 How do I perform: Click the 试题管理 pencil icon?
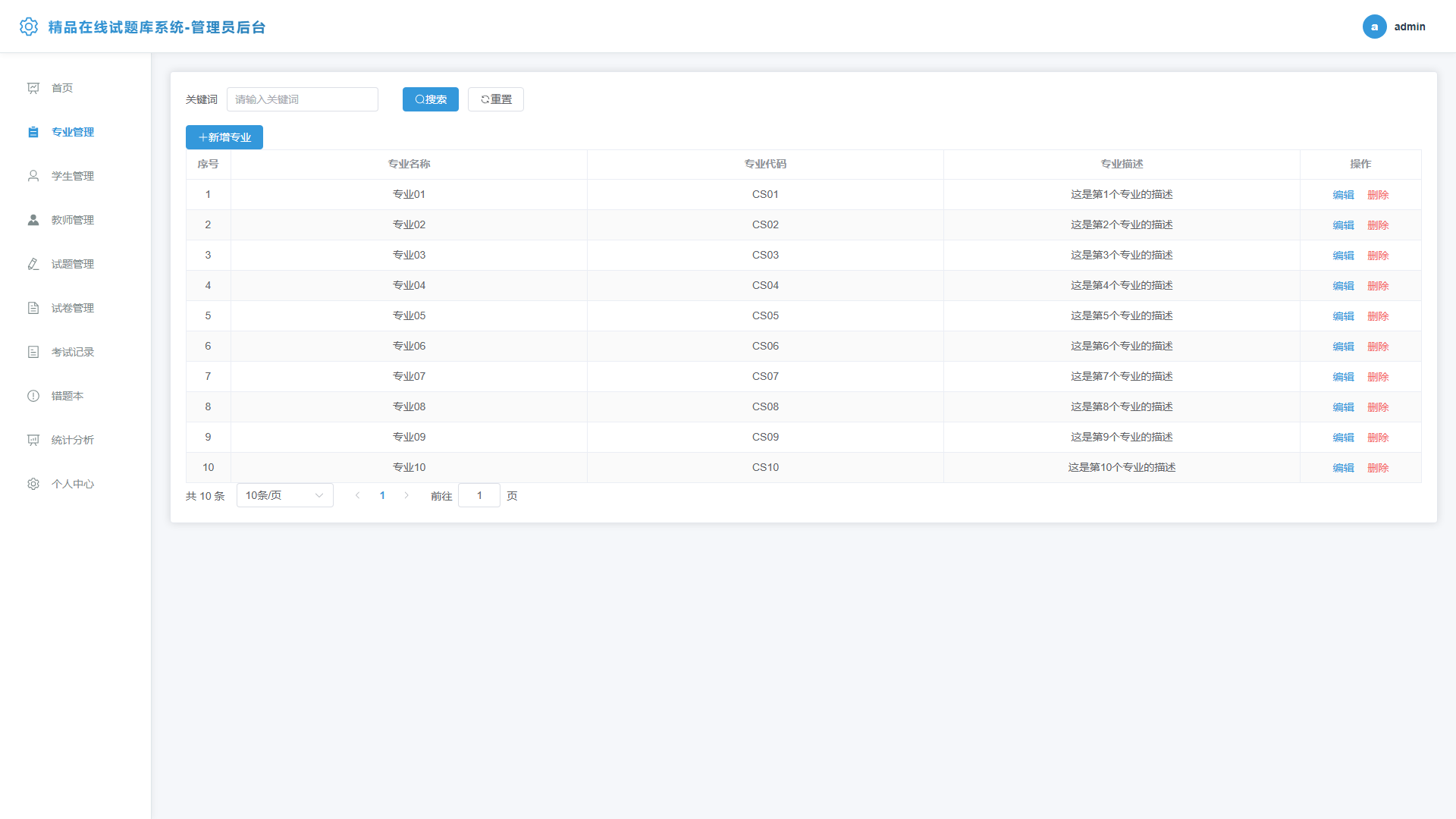[x=33, y=264]
